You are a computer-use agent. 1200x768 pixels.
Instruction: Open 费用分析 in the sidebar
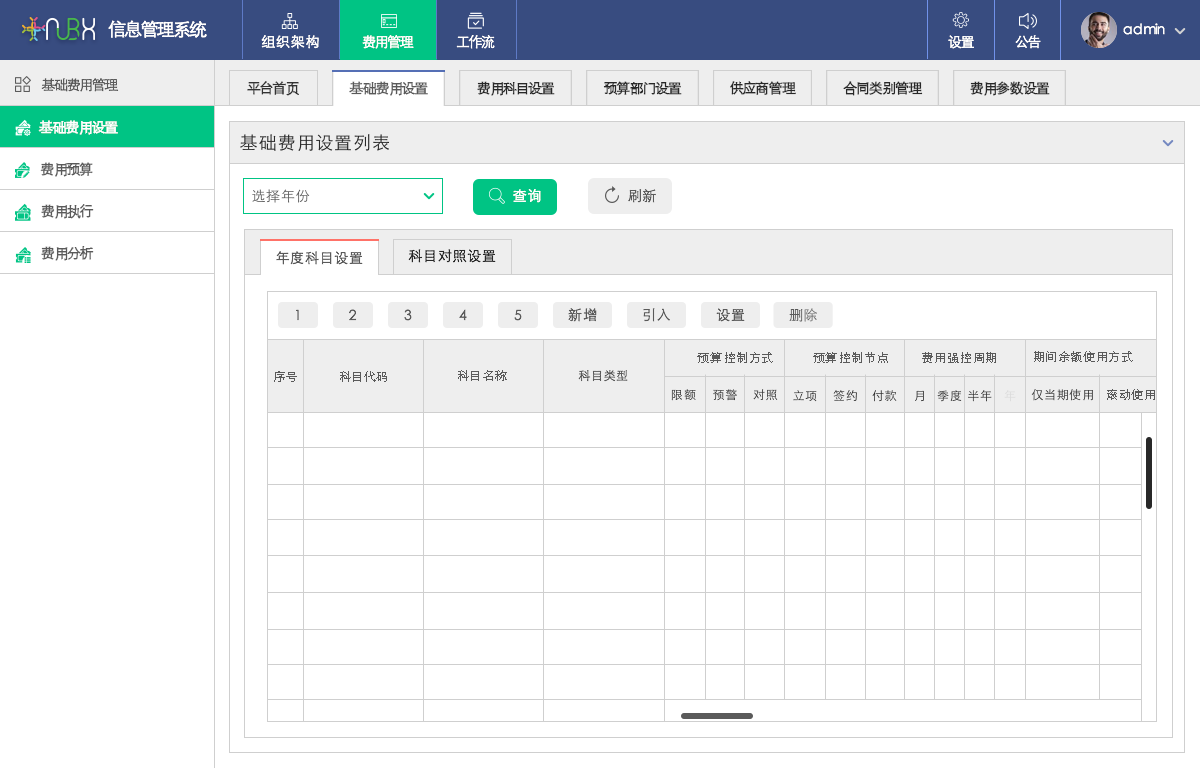coord(67,254)
